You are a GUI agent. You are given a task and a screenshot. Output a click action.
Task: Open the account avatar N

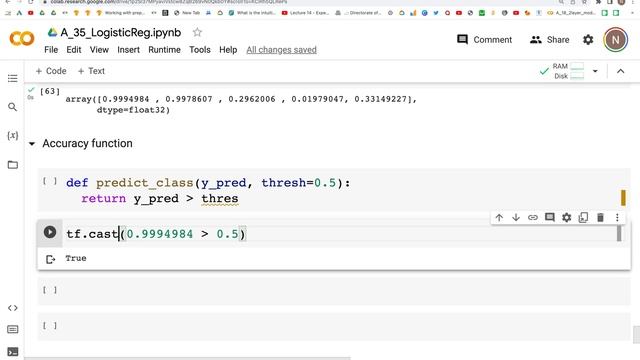pos(616,40)
